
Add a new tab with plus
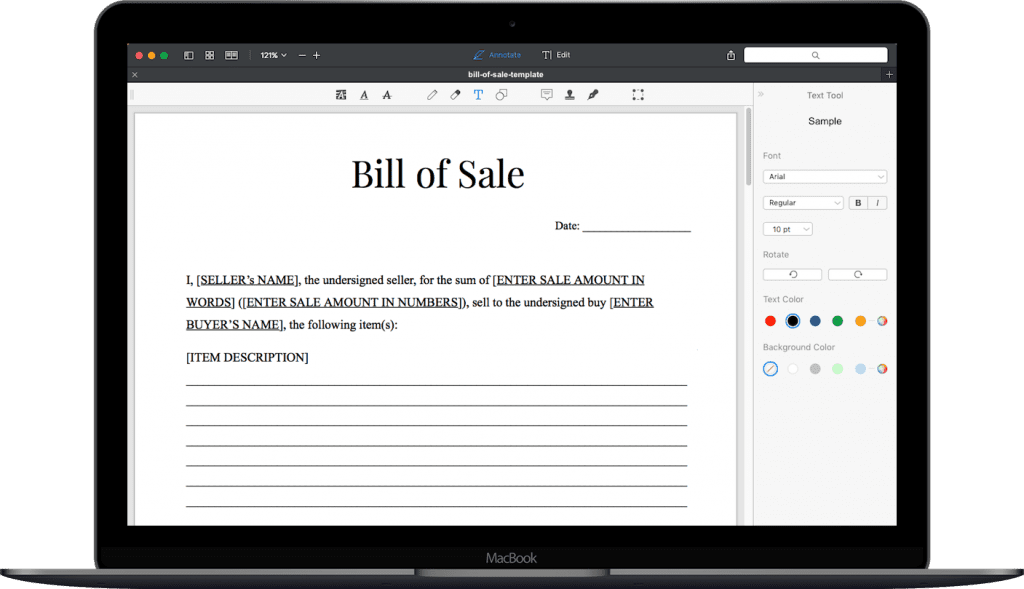(x=889, y=74)
